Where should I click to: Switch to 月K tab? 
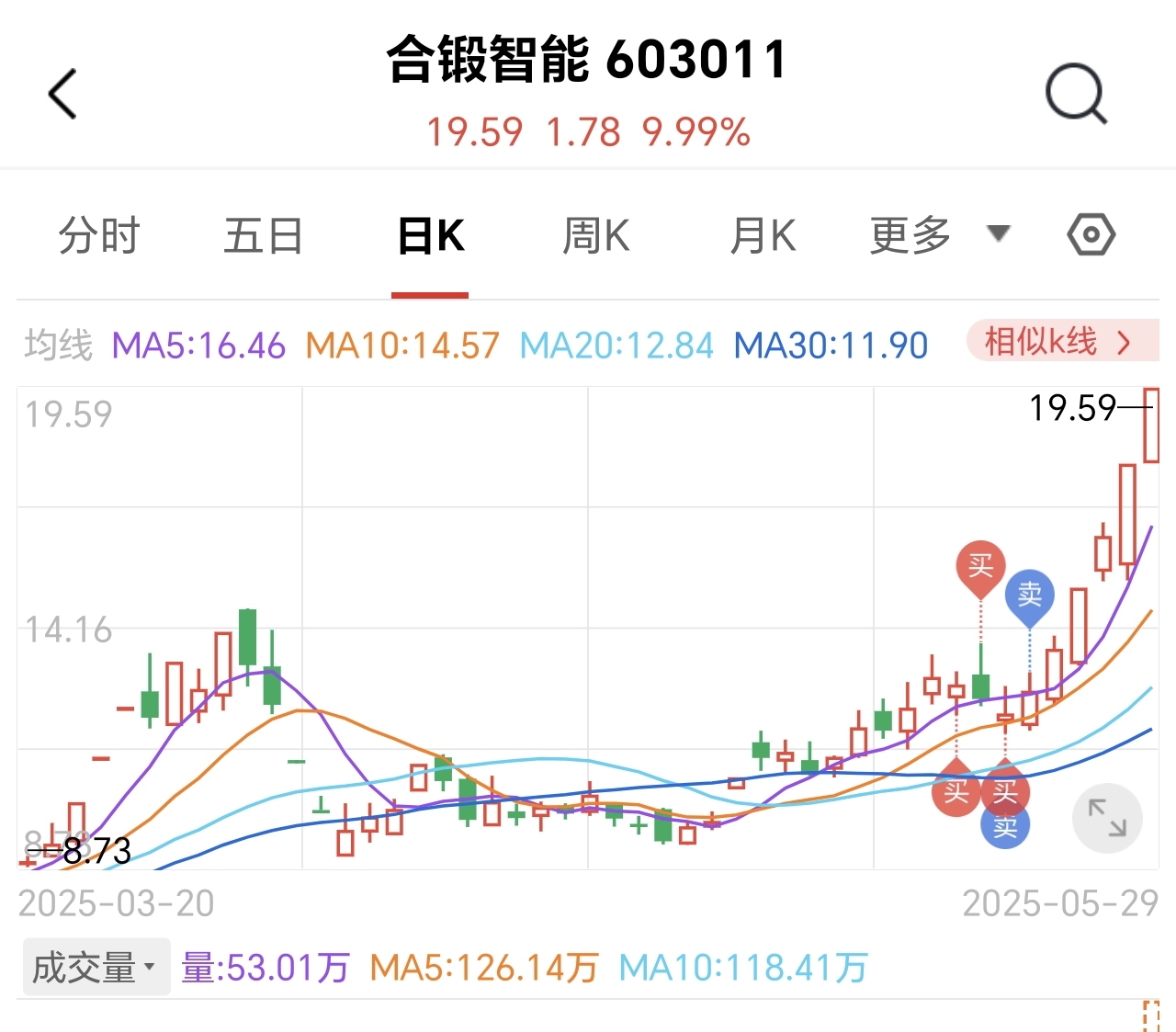[x=762, y=235]
